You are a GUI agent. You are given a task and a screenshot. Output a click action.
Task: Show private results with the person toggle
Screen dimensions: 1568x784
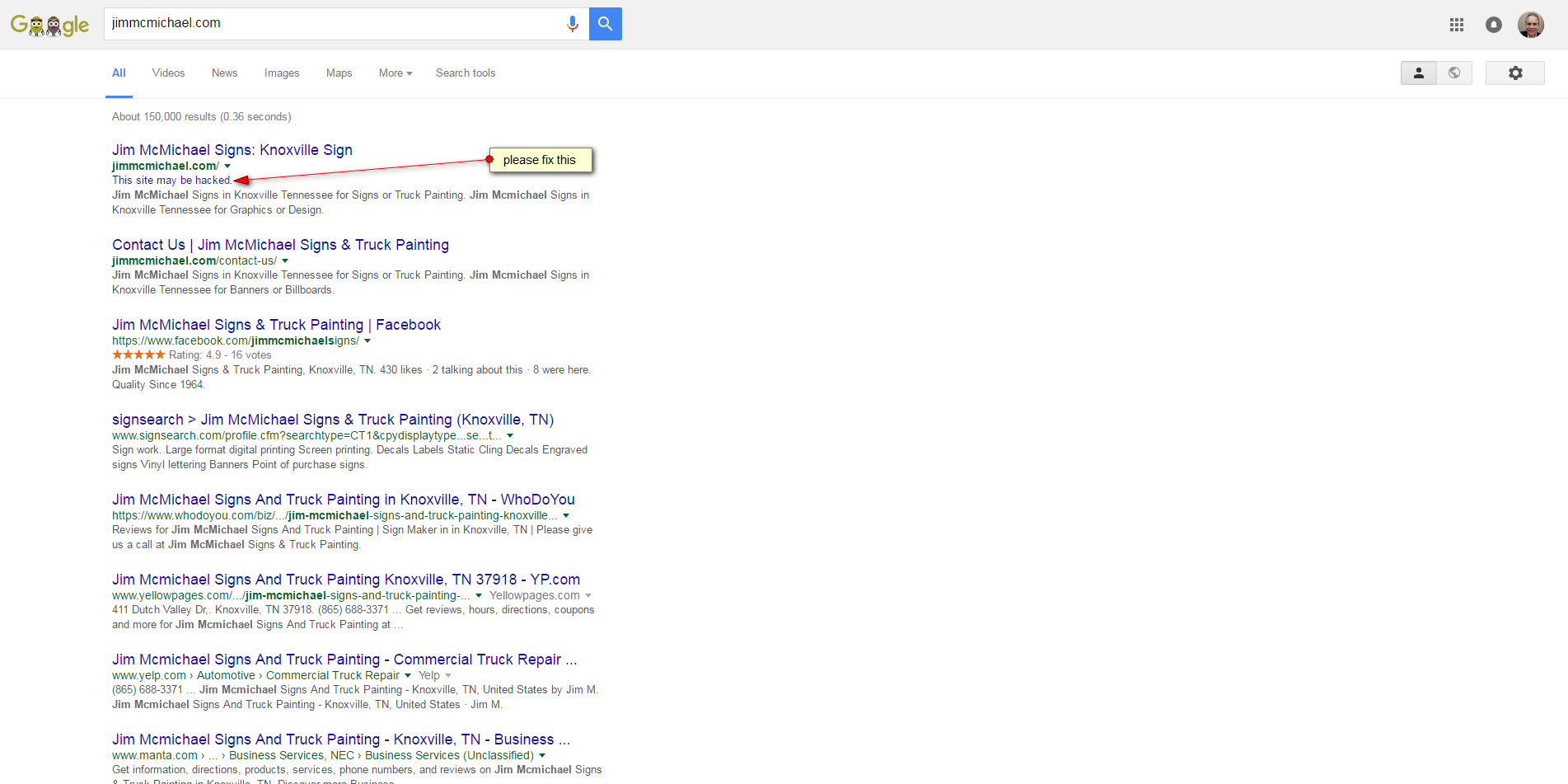(1419, 73)
